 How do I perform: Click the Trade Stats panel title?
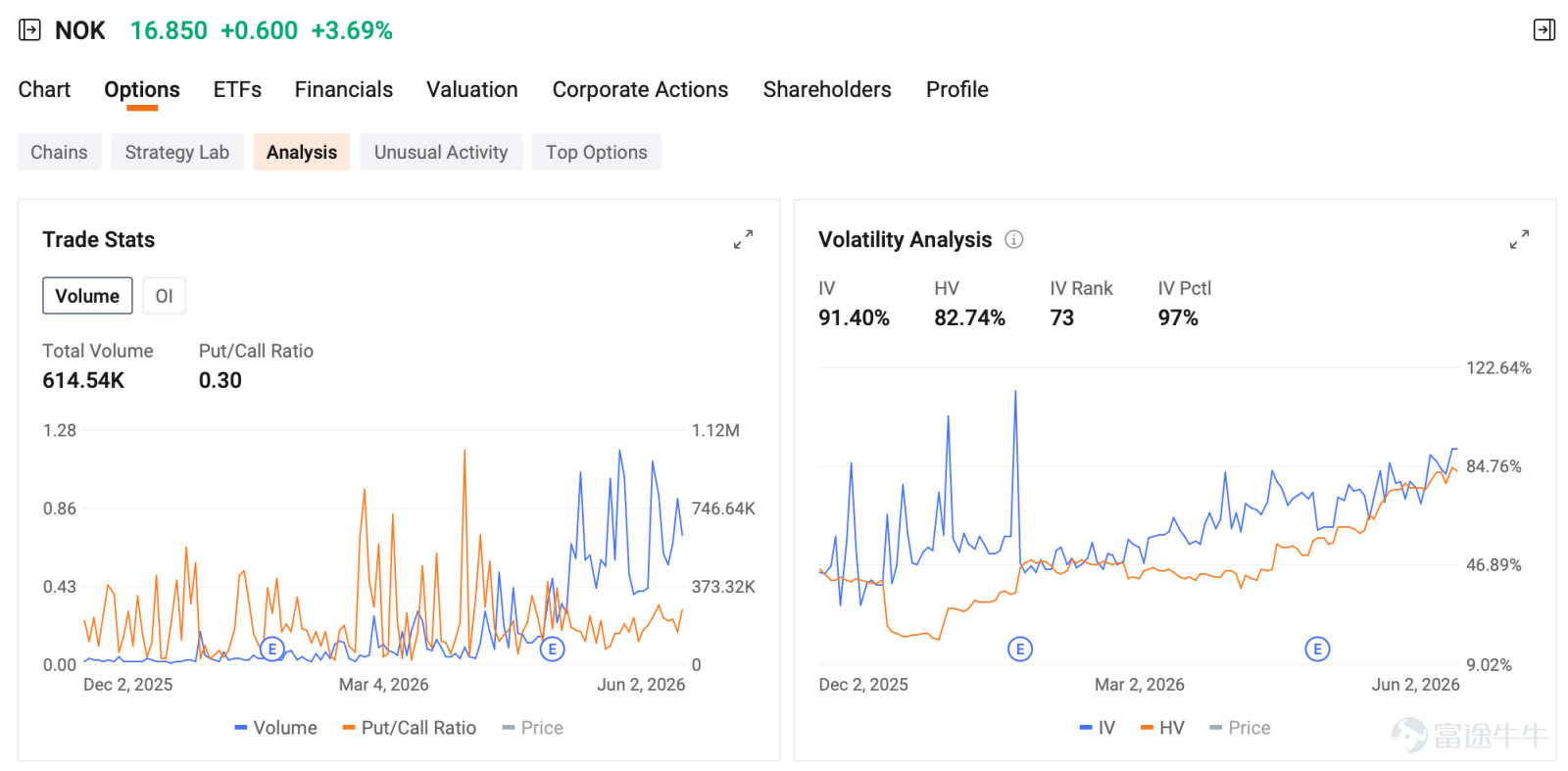pos(99,239)
